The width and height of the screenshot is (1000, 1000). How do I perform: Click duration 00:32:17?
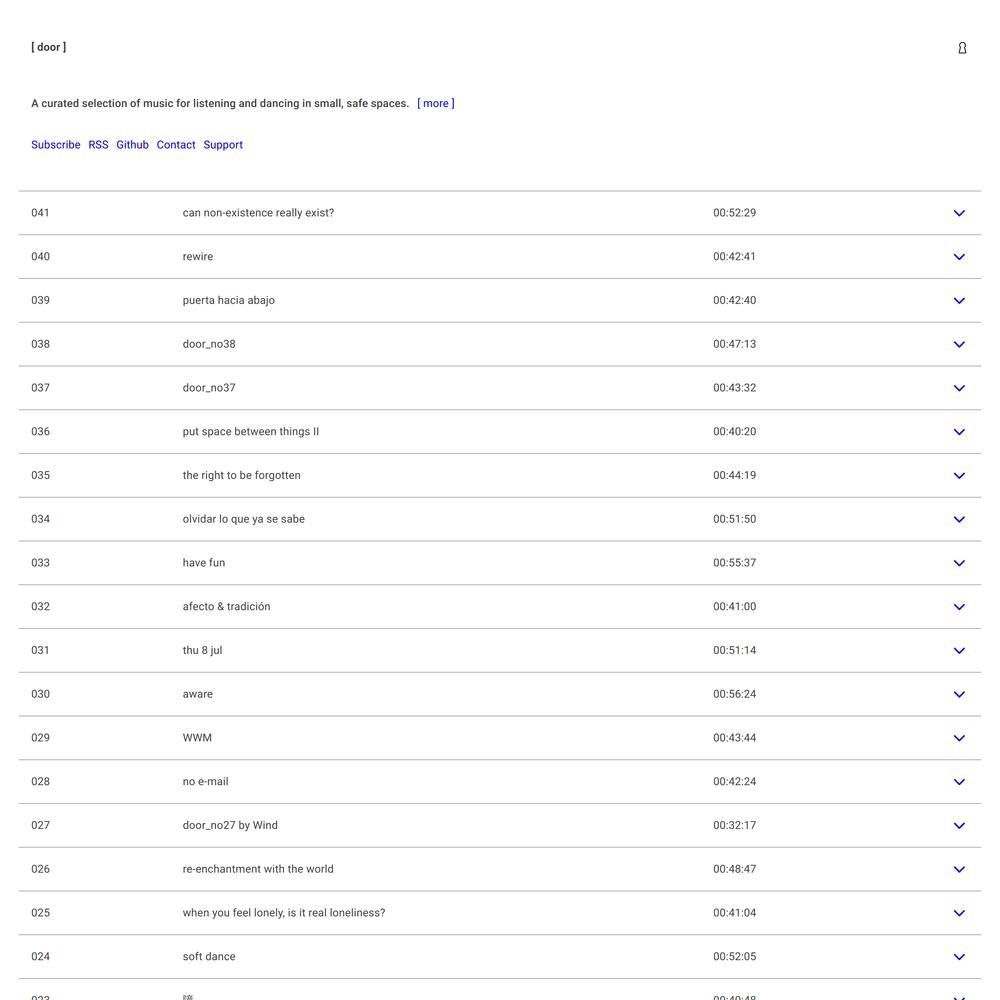(734, 825)
